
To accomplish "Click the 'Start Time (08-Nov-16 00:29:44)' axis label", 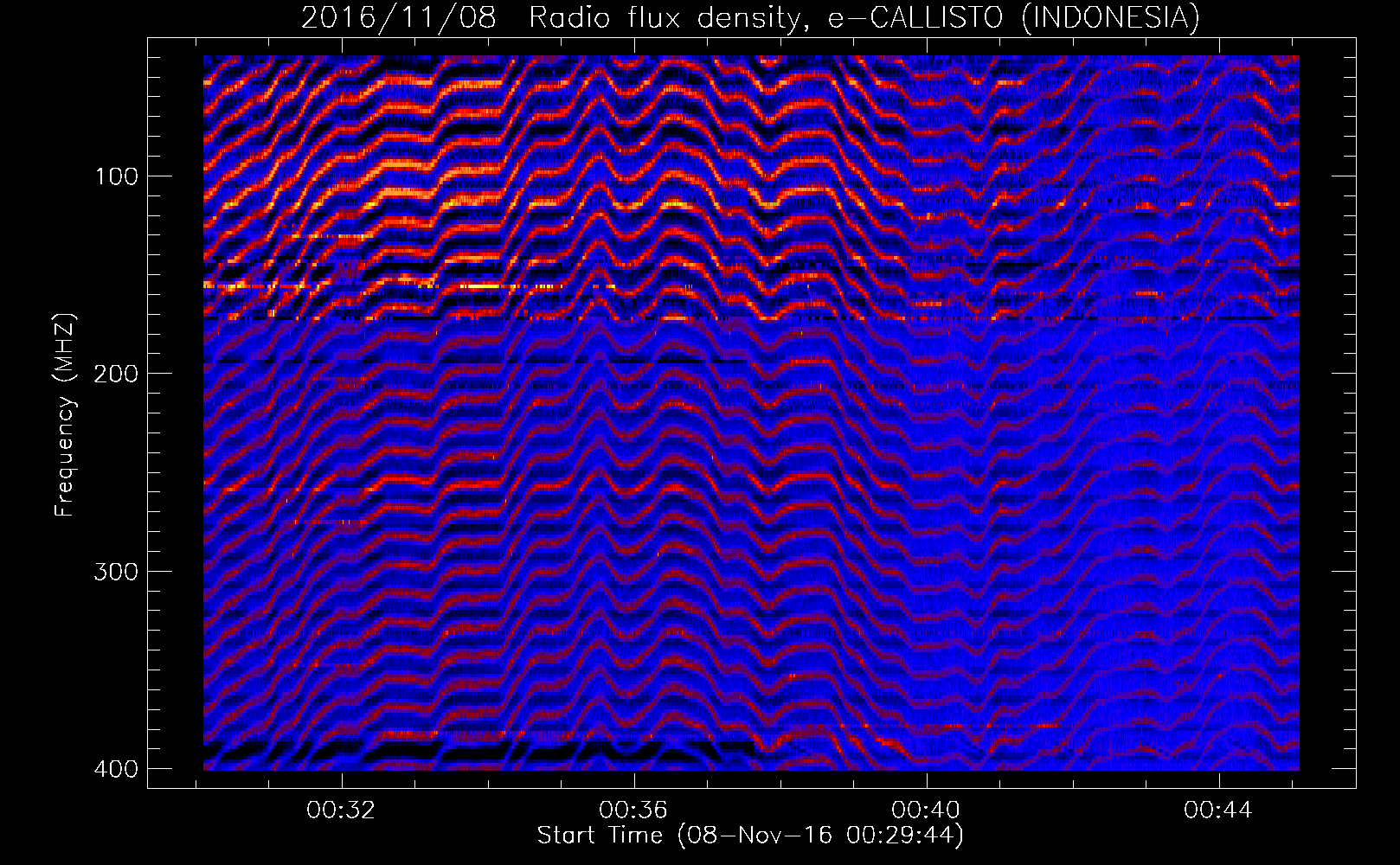I will click(x=750, y=836).
